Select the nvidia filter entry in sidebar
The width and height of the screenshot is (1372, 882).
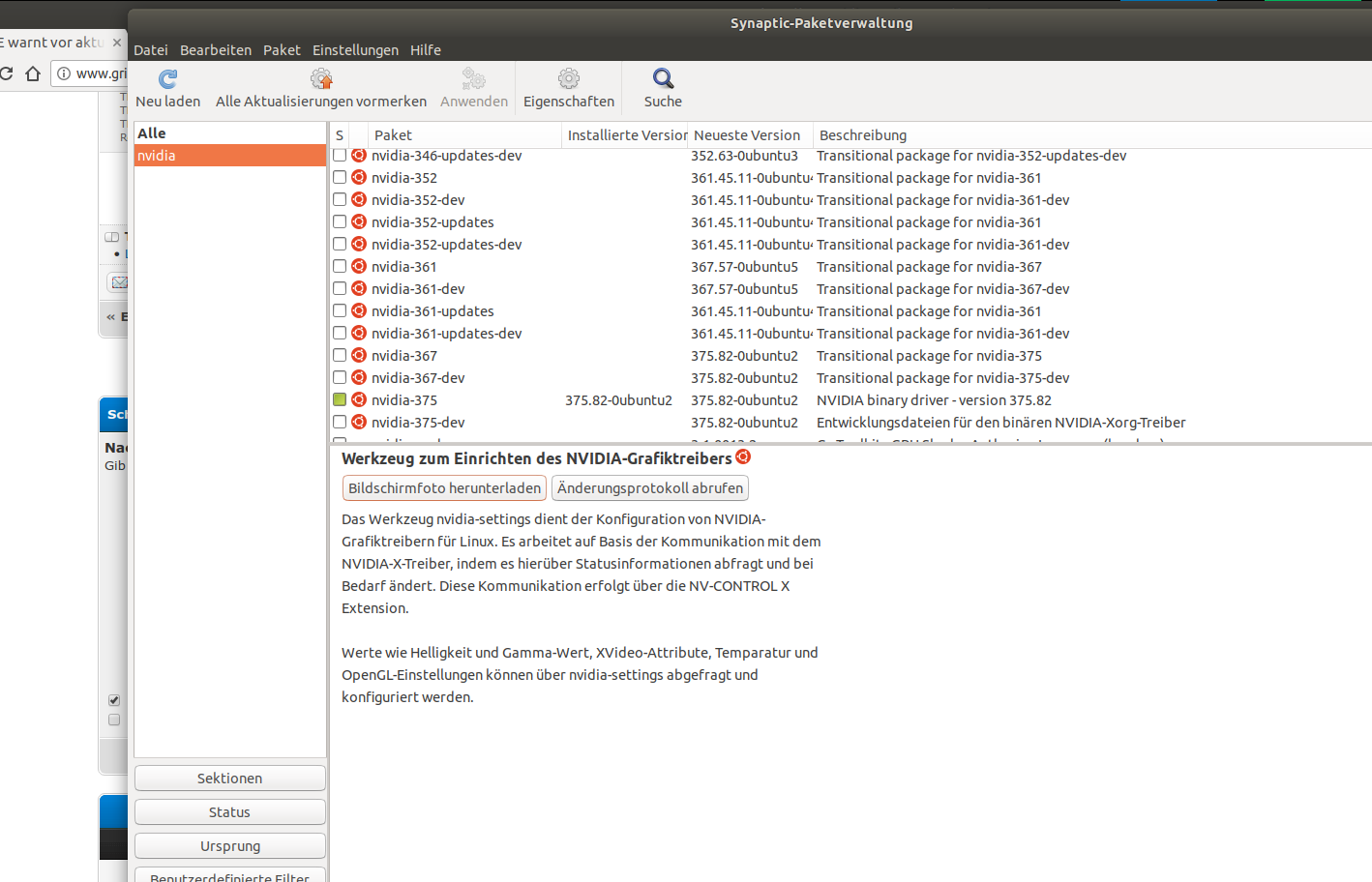tap(230, 156)
